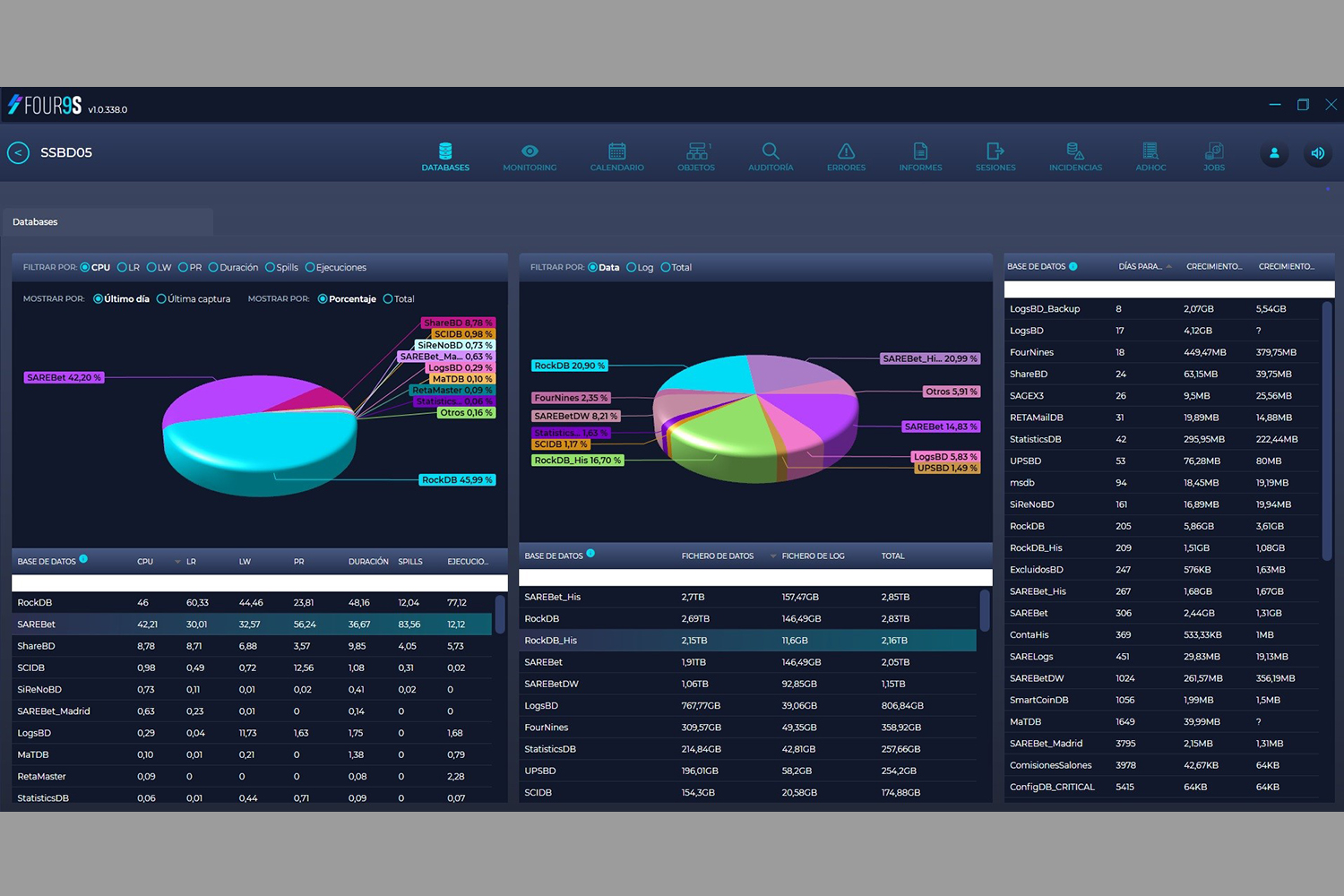Select the RetaMaster row in CPU table
This screenshot has width=1344, height=896.
tap(252, 776)
